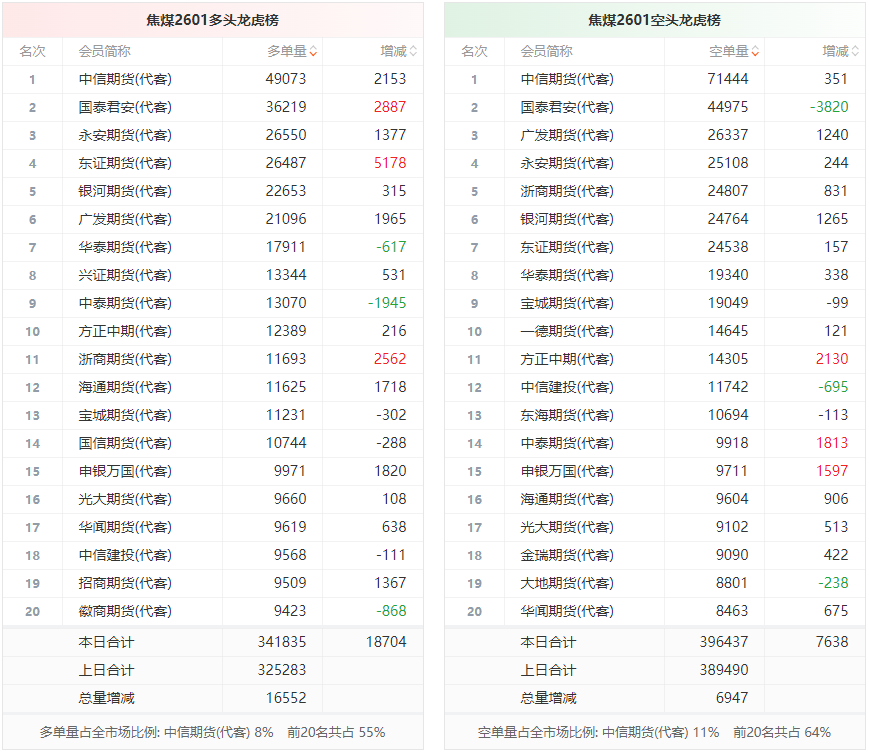The width and height of the screenshot is (869, 752).
Task: Click short volume value 24807
Action: pyautogui.click(x=728, y=191)
